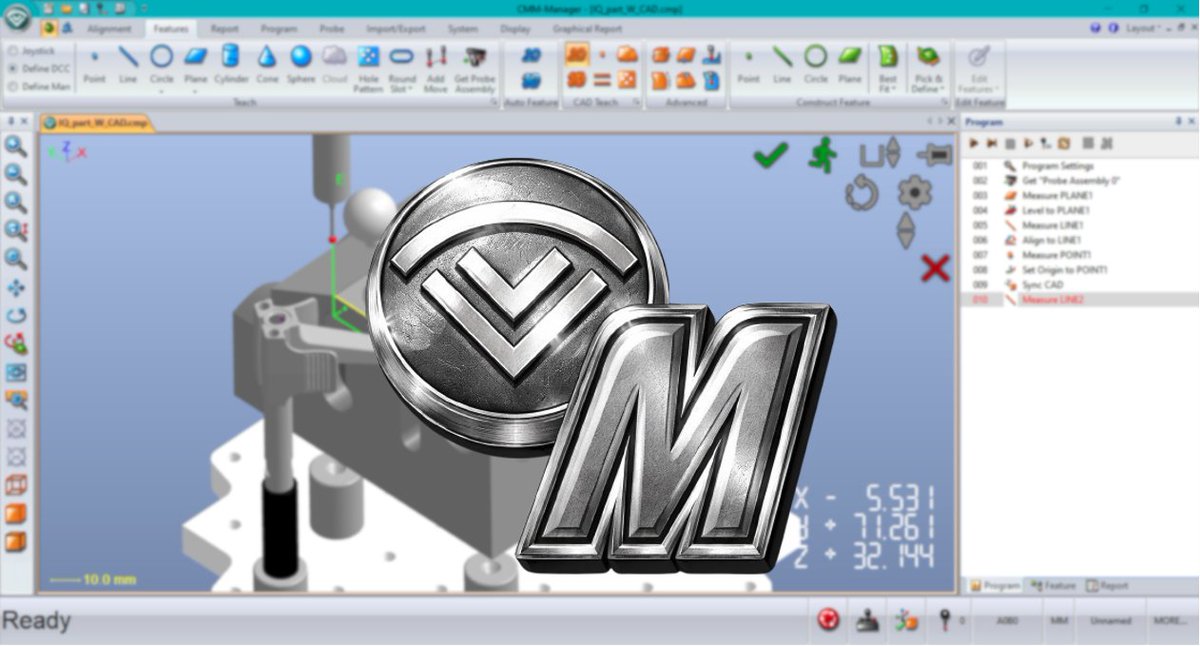Image resolution: width=1200 pixels, height=646 pixels.
Task: Select the Sphere feature tool
Action: click(301, 64)
